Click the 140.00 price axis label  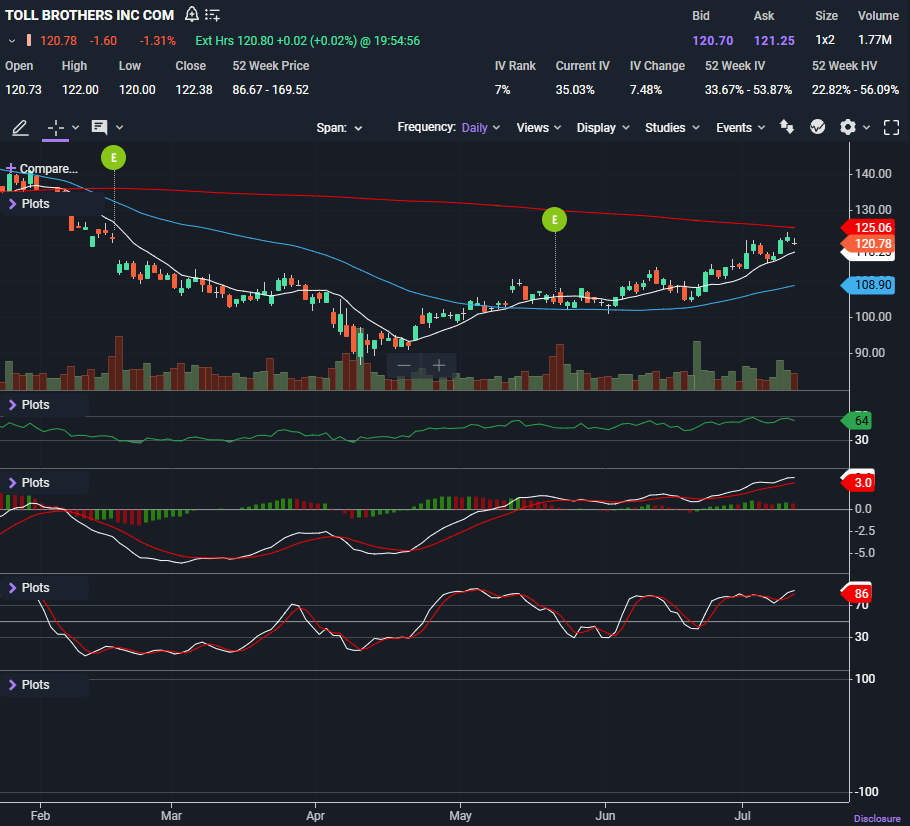873,174
